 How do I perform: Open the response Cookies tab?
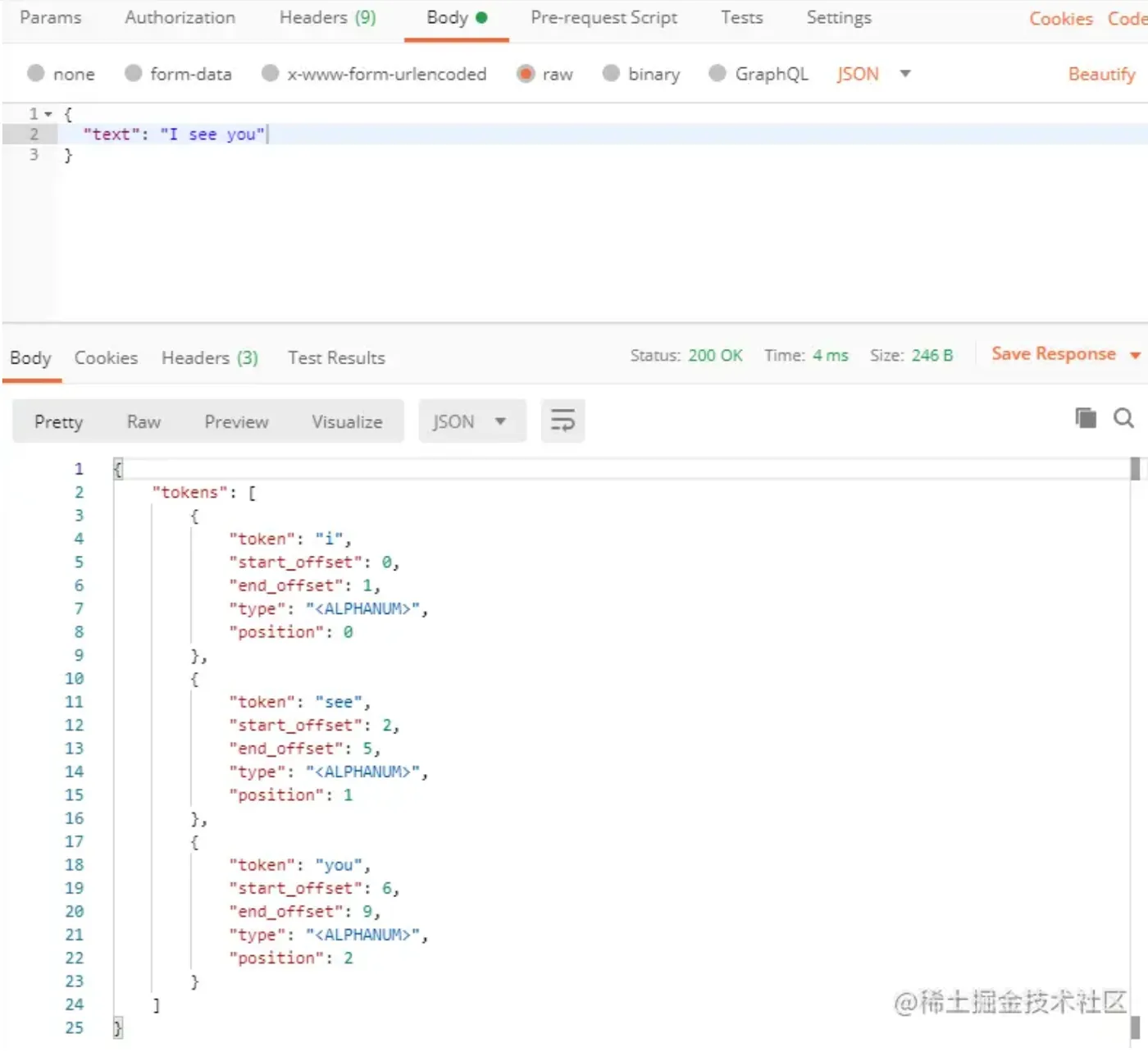[106, 357]
